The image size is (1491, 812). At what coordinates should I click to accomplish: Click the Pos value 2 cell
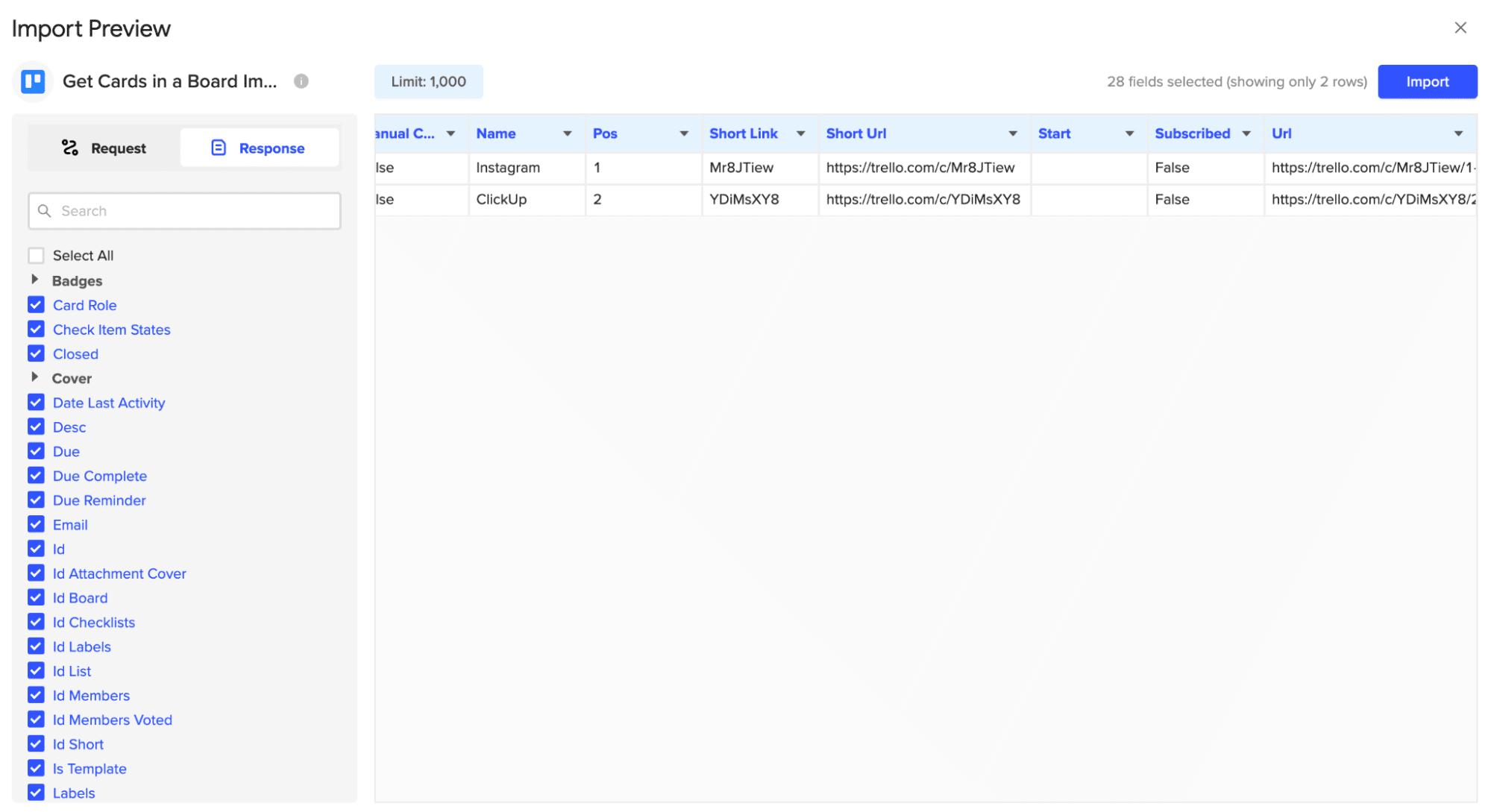point(644,200)
